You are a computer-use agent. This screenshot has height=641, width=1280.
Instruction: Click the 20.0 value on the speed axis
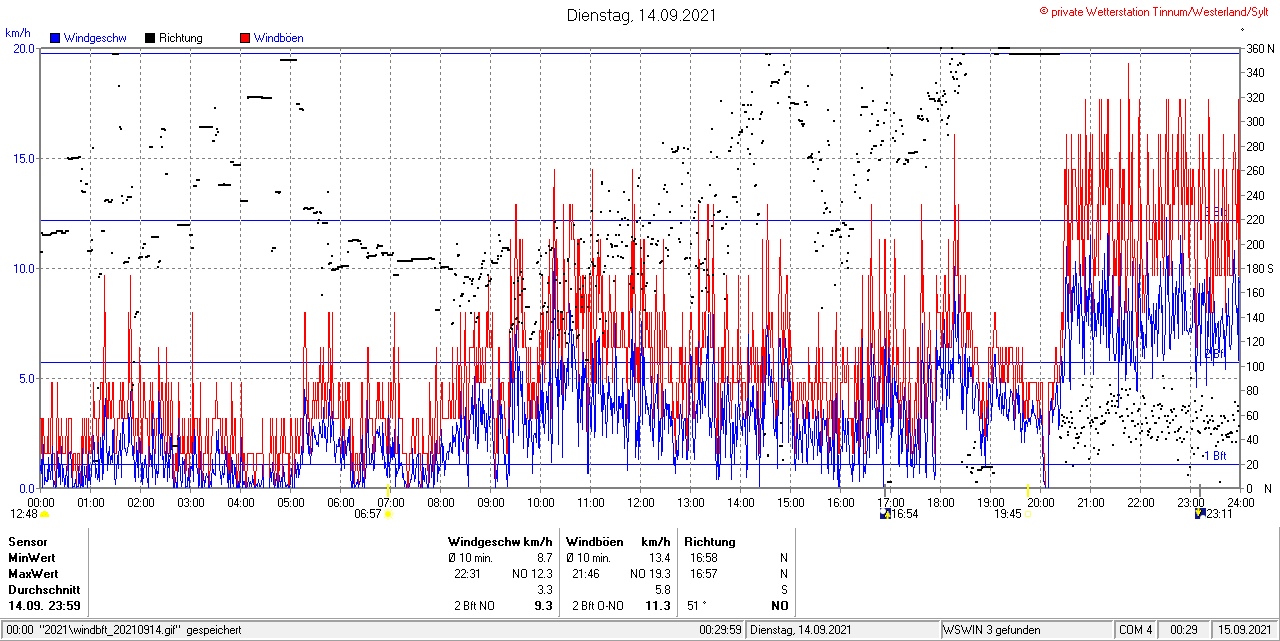[x=24, y=48]
